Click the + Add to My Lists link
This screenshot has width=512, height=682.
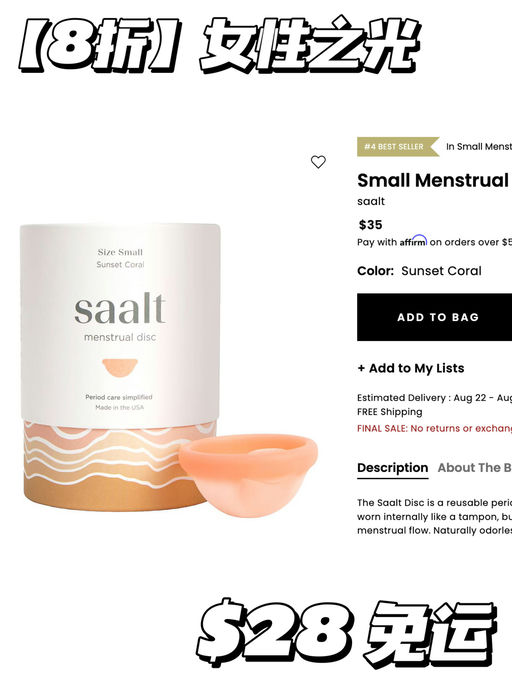pos(411,368)
